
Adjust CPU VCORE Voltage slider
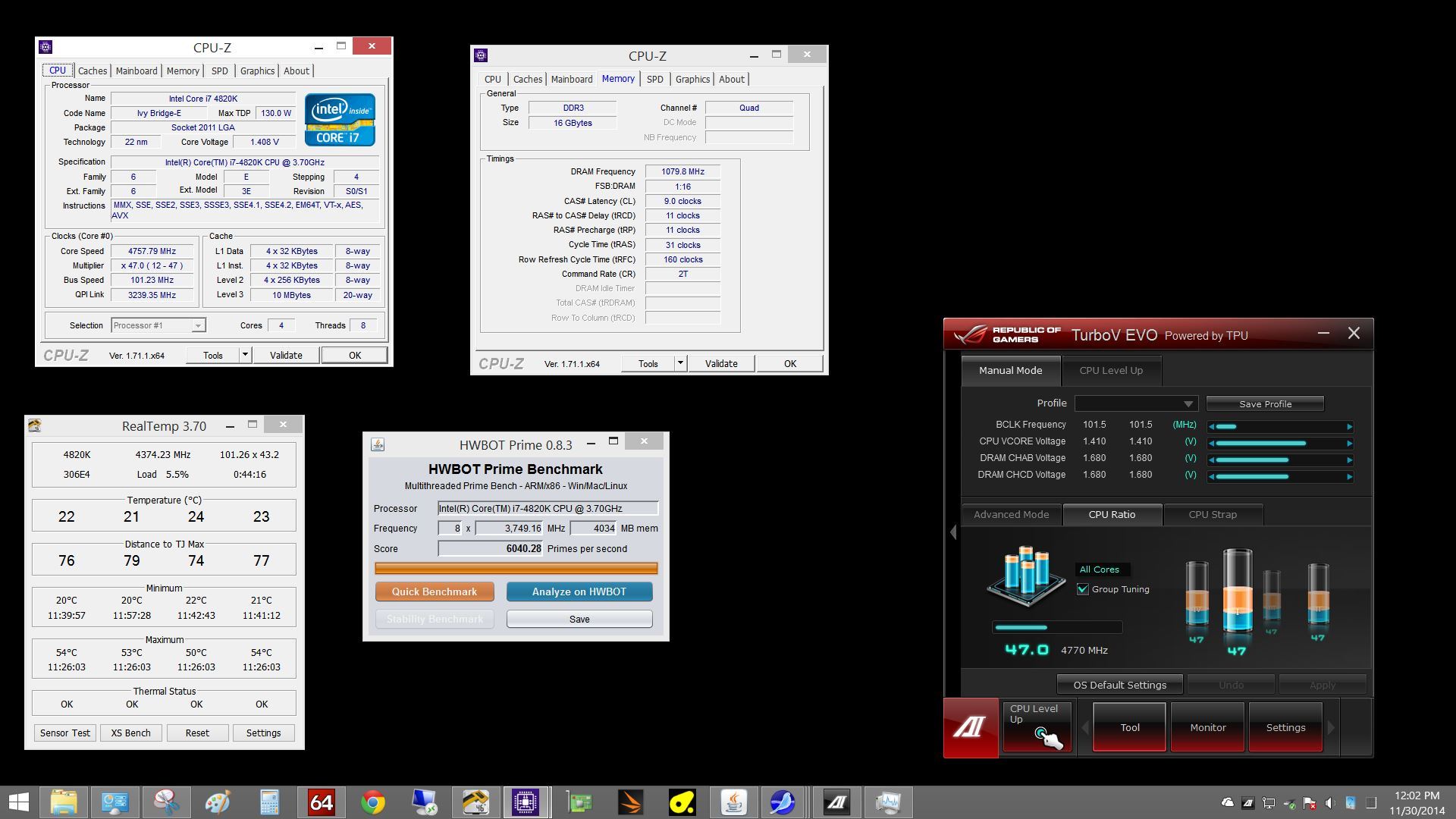1280,443
